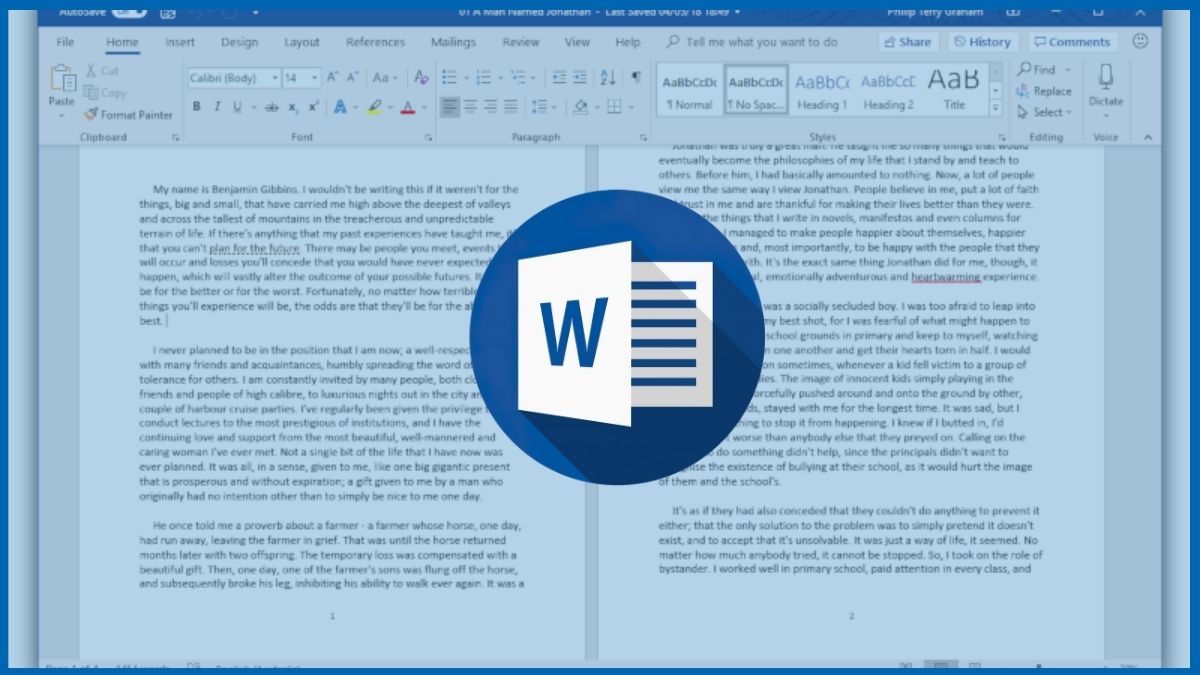Image resolution: width=1200 pixels, height=675 pixels.
Task: Toggle italic formatting
Action: [x=217, y=105]
